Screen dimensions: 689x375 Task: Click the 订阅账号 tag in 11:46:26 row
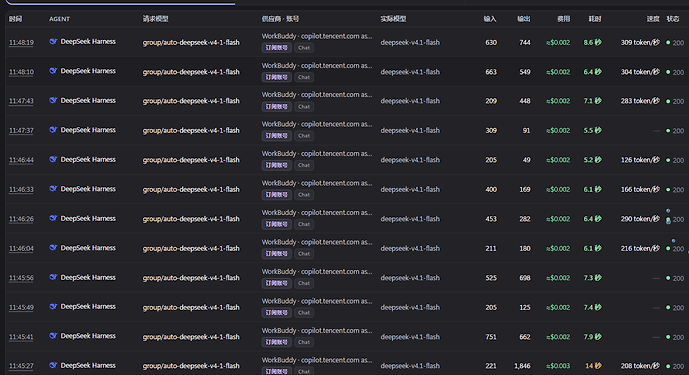point(276,224)
